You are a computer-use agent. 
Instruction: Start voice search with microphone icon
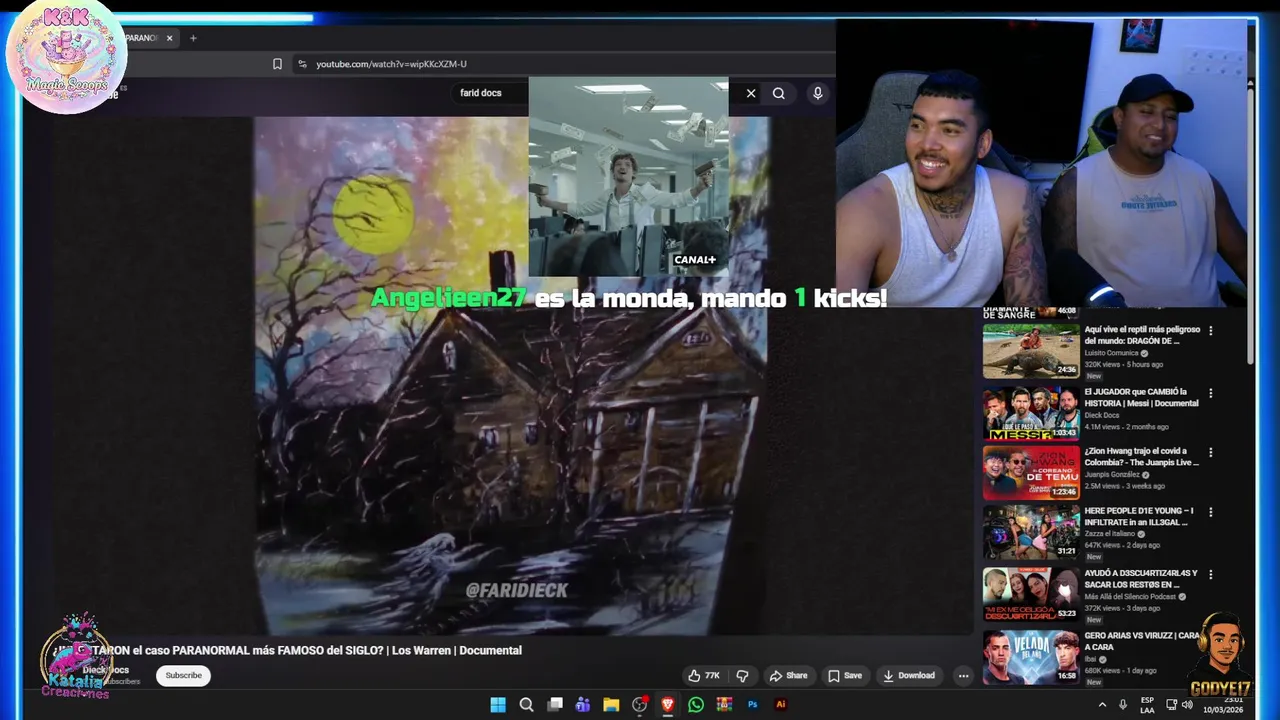click(x=817, y=93)
